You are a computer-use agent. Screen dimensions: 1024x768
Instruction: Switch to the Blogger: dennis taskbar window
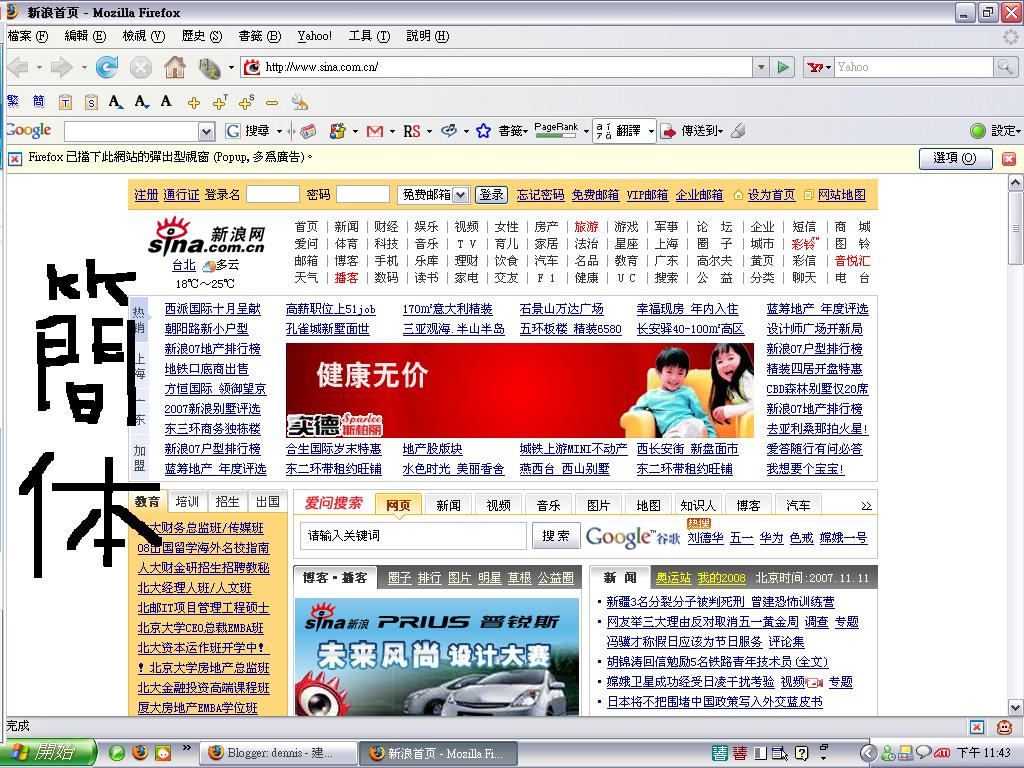278,753
